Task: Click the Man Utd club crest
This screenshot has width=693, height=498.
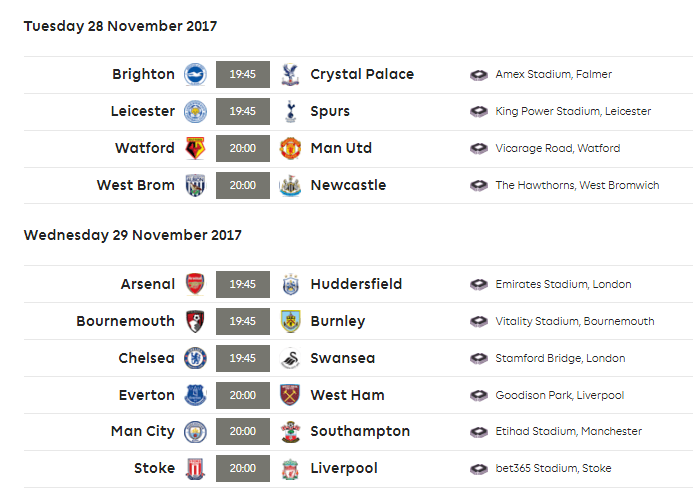Action: pyautogui.click(x=290, y=148)
